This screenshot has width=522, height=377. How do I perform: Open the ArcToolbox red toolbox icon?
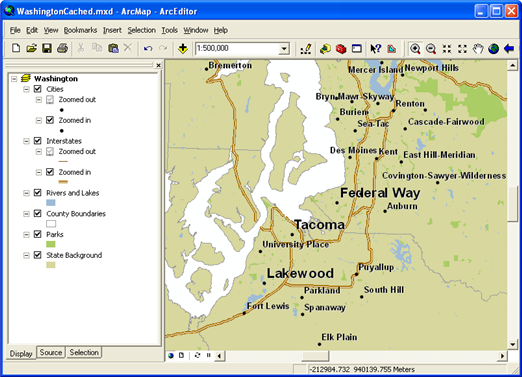pyautogui.click(x=341, y=49)
